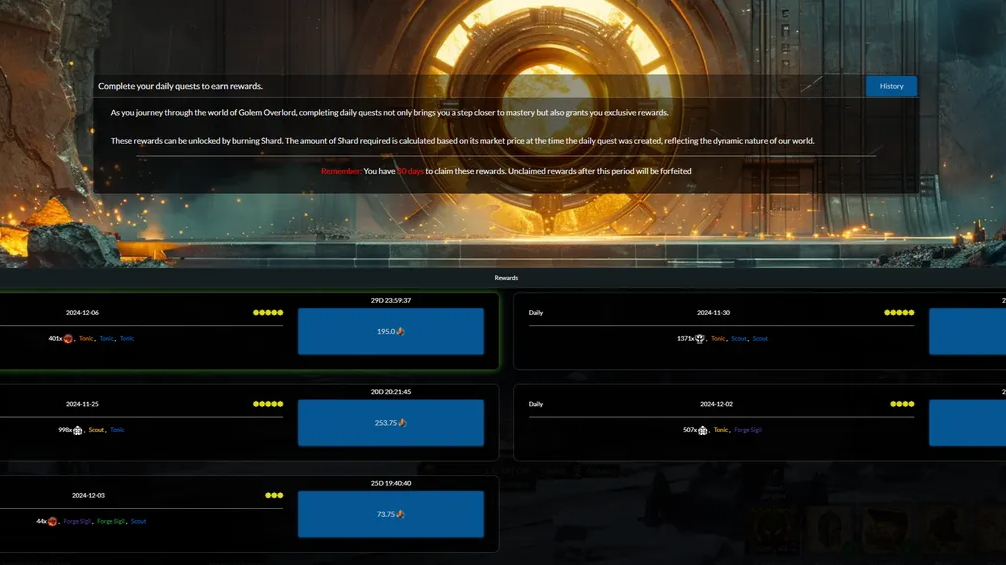
Task: Open the orange Tonic reward for 2024-12-06
Action: tap(87, 339)
